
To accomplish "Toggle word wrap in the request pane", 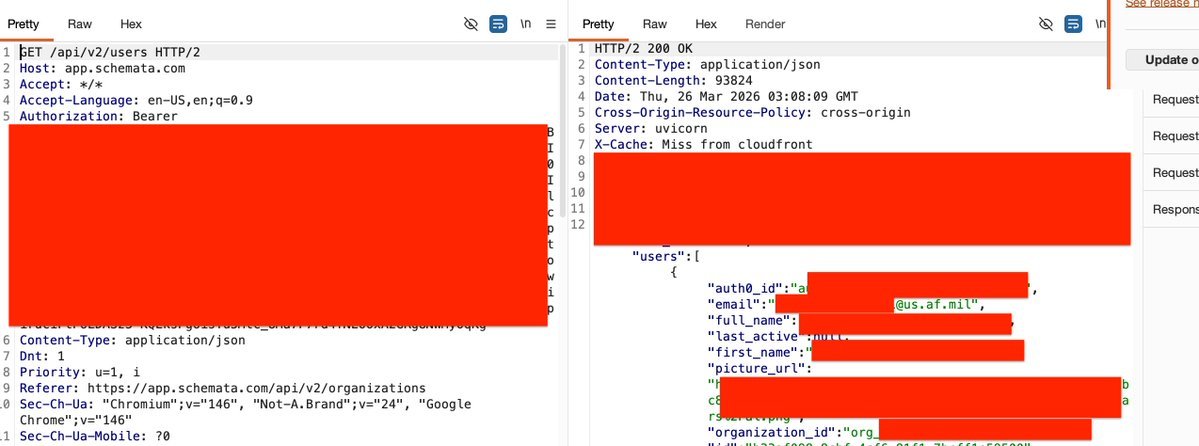I will click(499, 24).
